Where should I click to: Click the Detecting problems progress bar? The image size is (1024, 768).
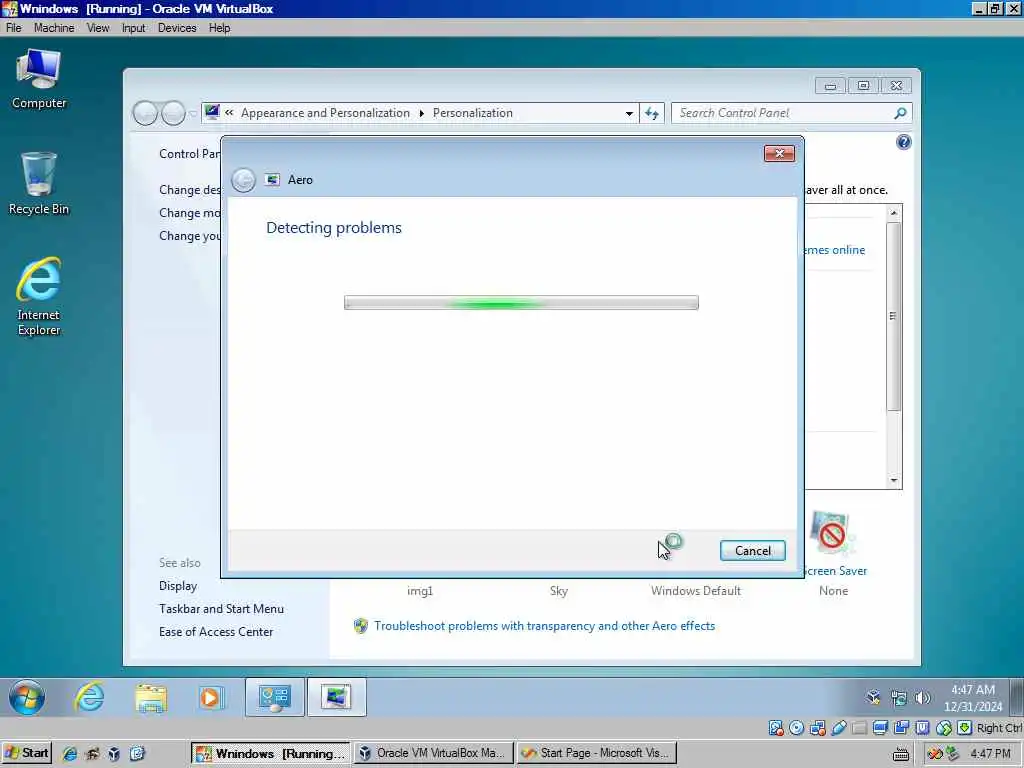click(521, 302)
